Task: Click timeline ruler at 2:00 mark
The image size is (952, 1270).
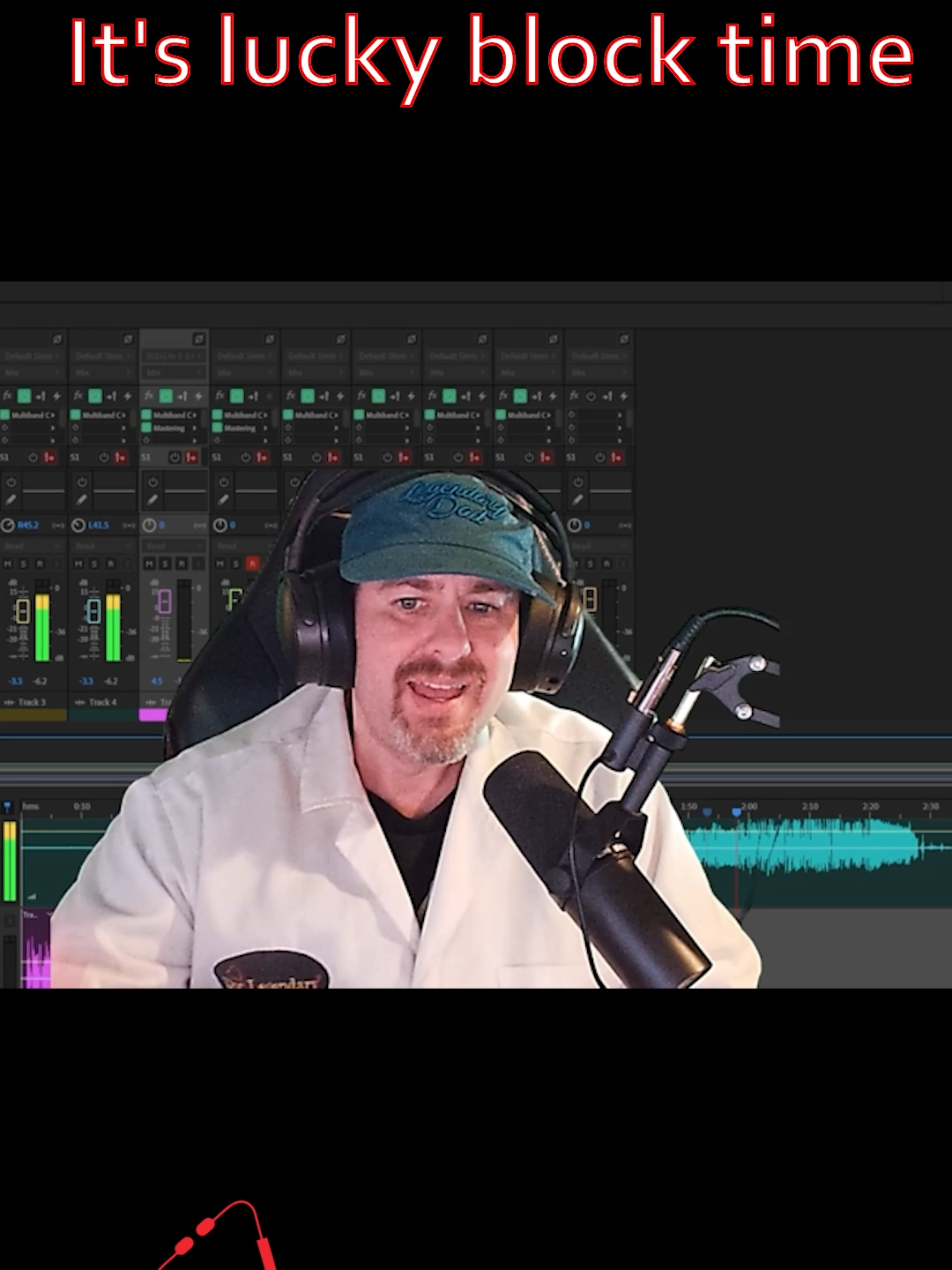Action: (x=749, y=806)
